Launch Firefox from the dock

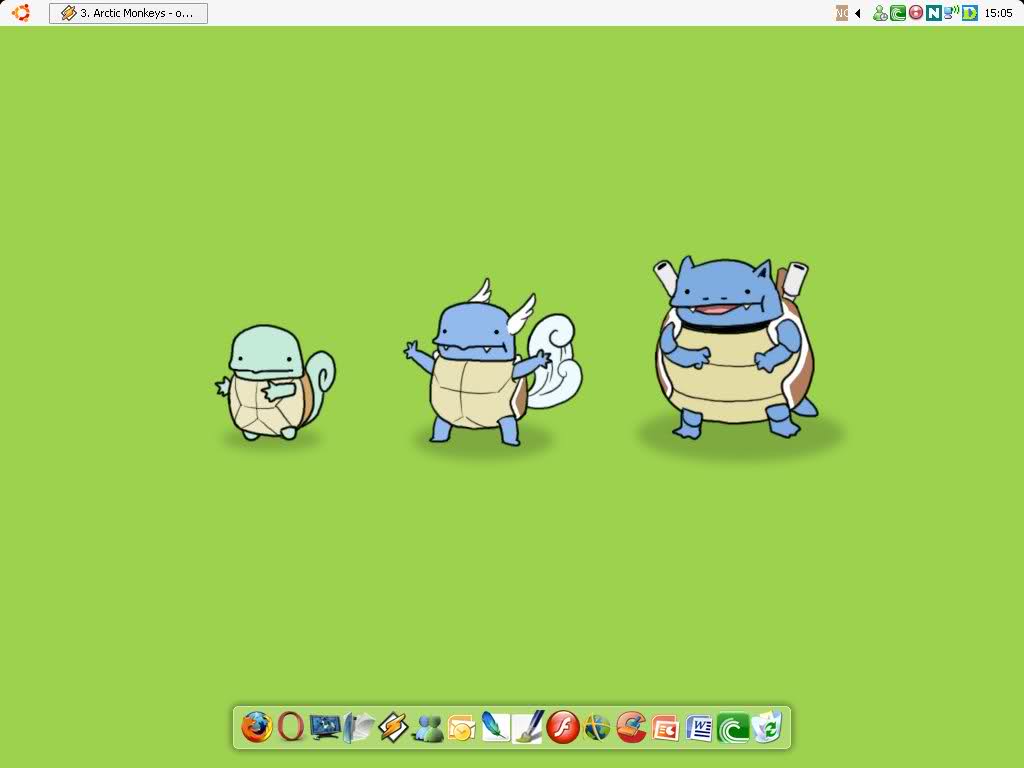pyautogui.click(x=257, y=727)
